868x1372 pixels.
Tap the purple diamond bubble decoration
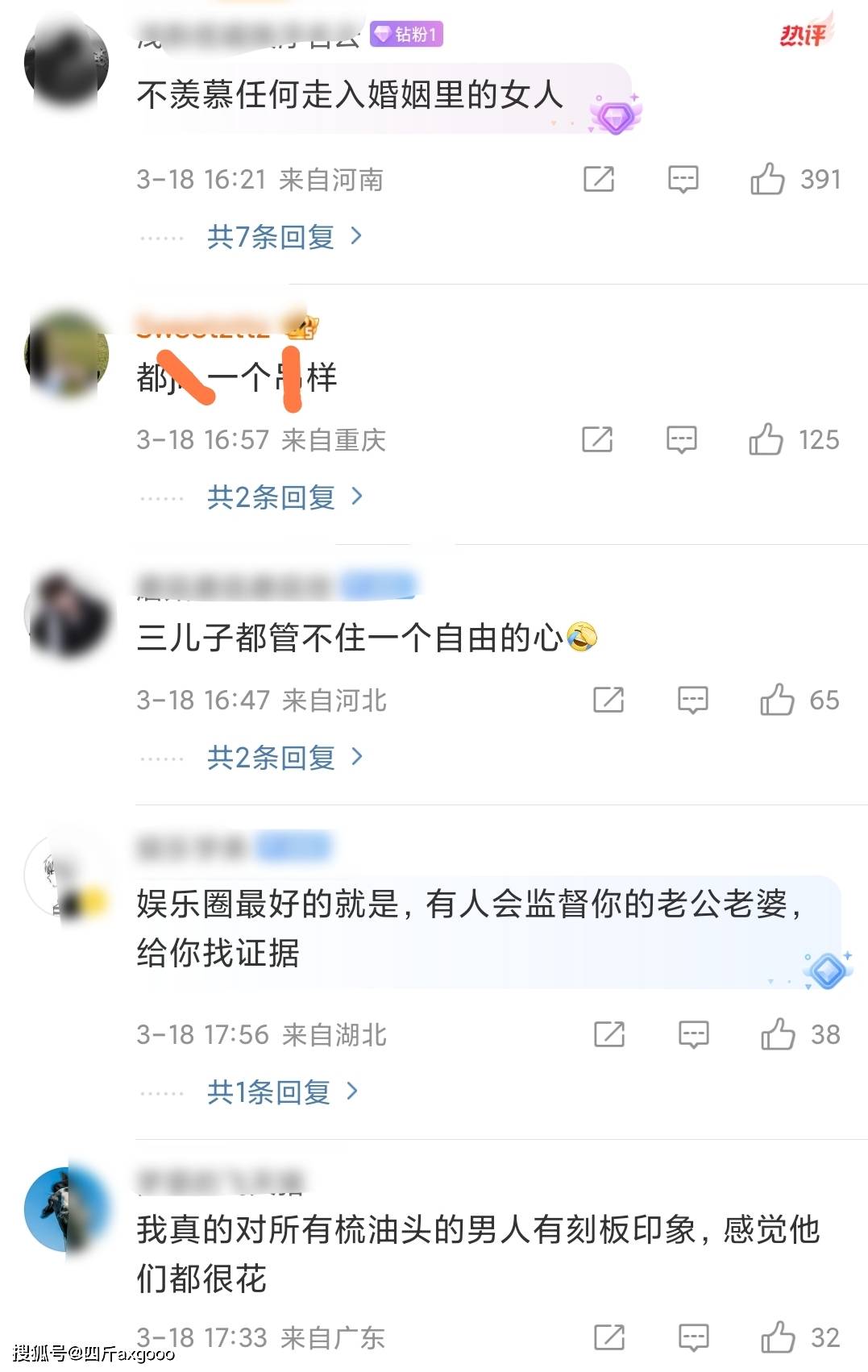[616, 114]
